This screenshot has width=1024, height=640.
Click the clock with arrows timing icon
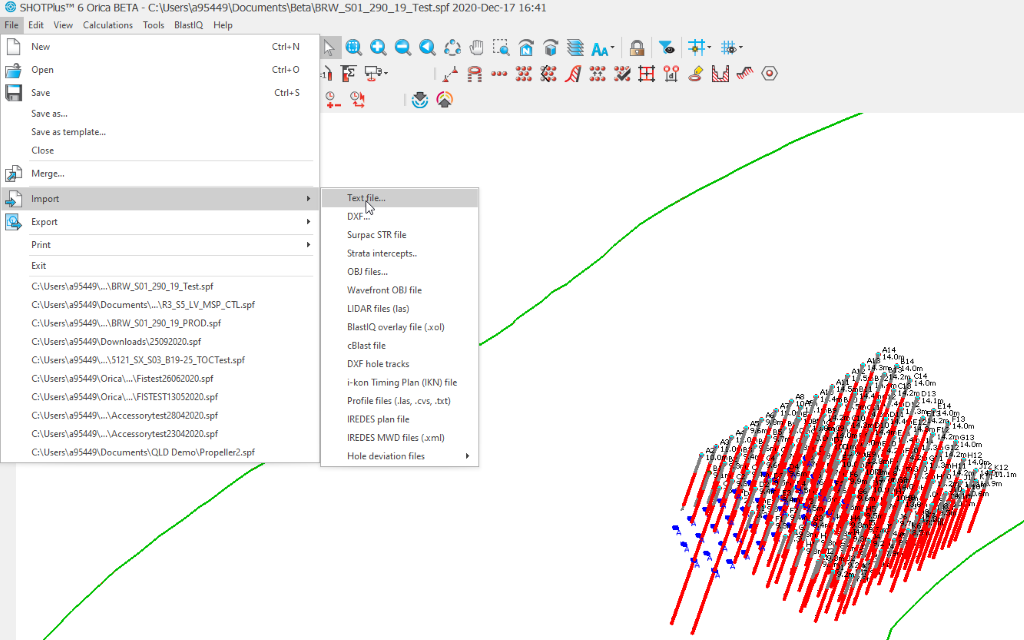pos(357,100)
